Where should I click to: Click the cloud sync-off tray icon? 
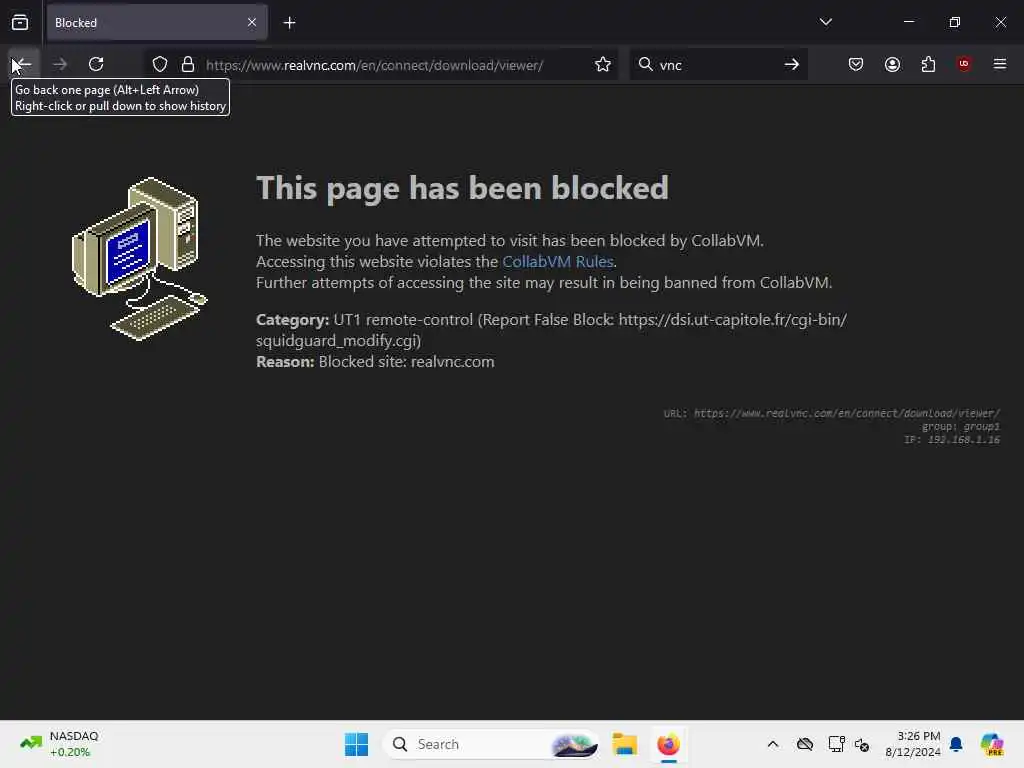pos(805,744)
